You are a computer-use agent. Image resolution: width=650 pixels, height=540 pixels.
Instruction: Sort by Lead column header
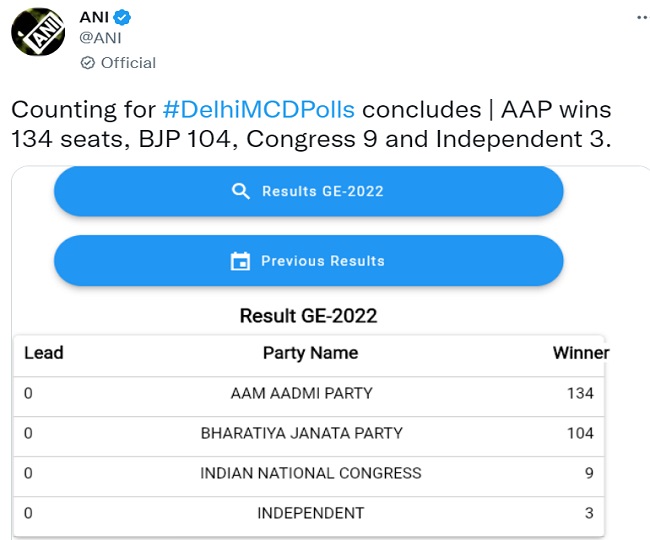click(x=44, y=353)
